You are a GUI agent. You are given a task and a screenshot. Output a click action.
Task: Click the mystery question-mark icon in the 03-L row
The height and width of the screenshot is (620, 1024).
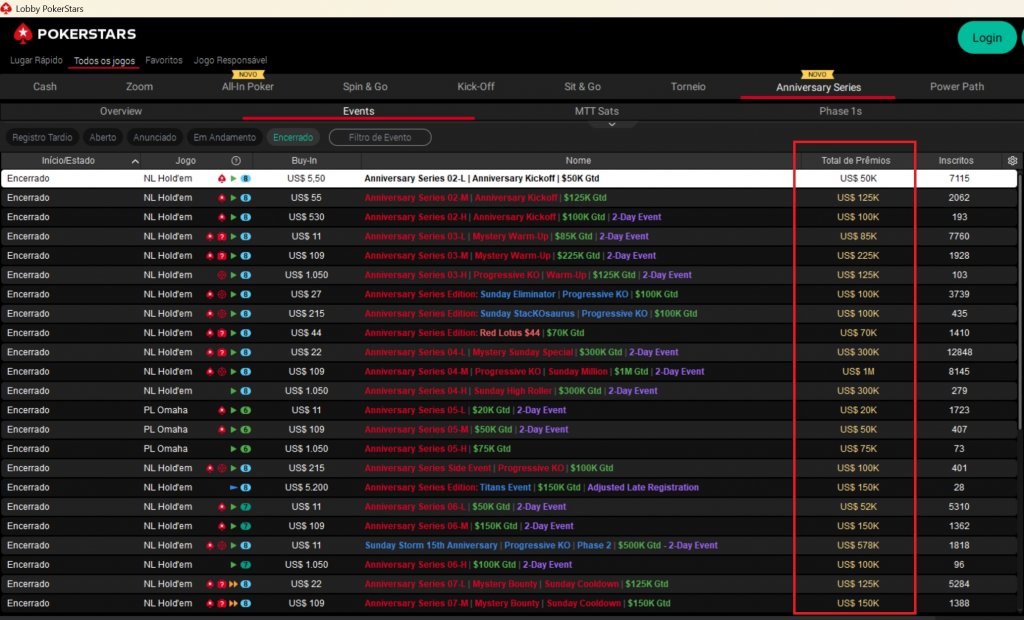click(x=221, y=237)
